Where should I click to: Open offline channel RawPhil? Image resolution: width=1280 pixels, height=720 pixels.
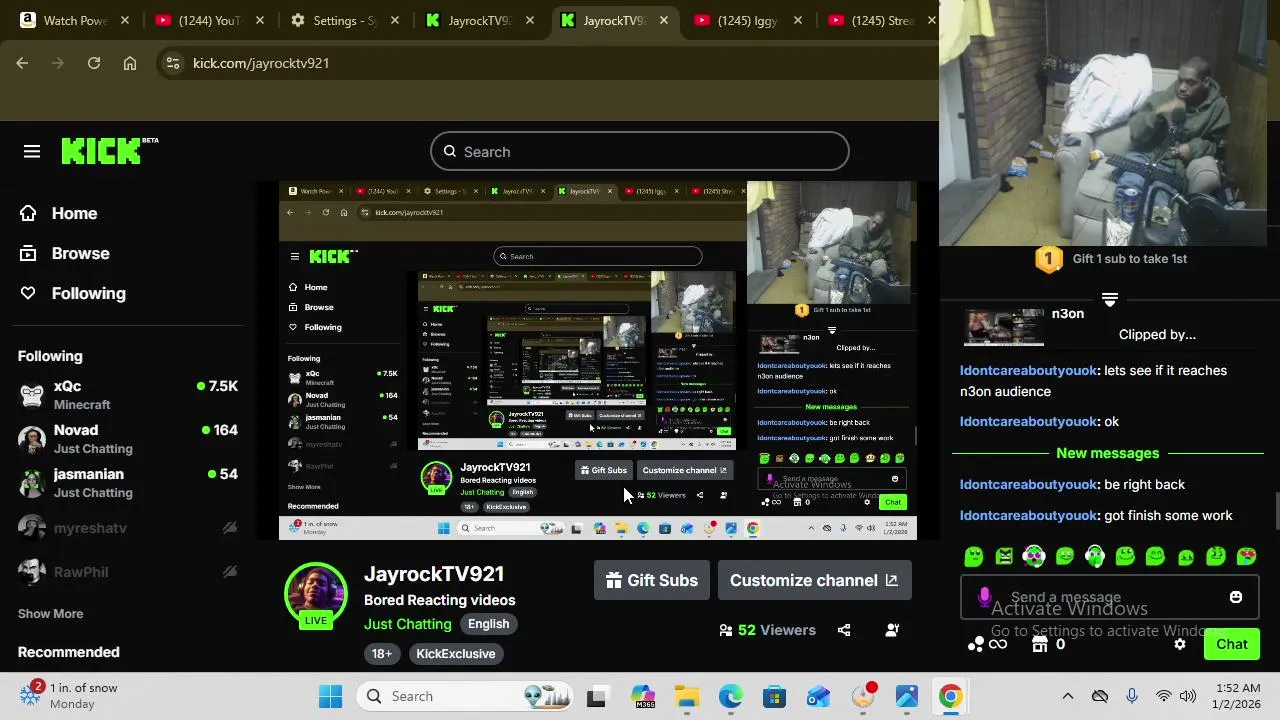[128, 572]
